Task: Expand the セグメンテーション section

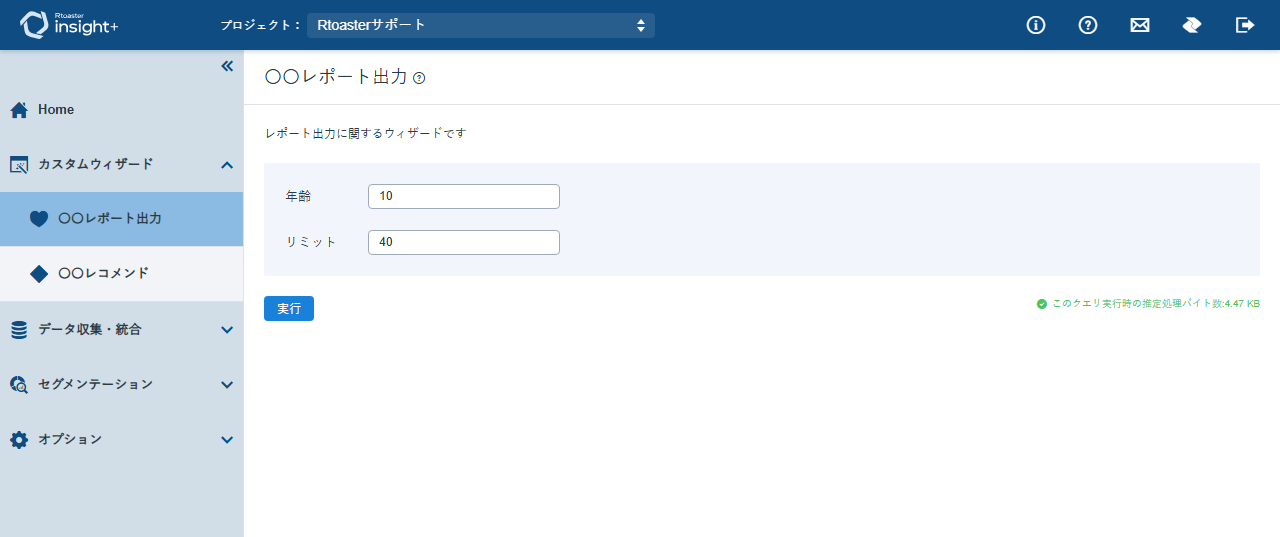Action: (x=121, y=384)
